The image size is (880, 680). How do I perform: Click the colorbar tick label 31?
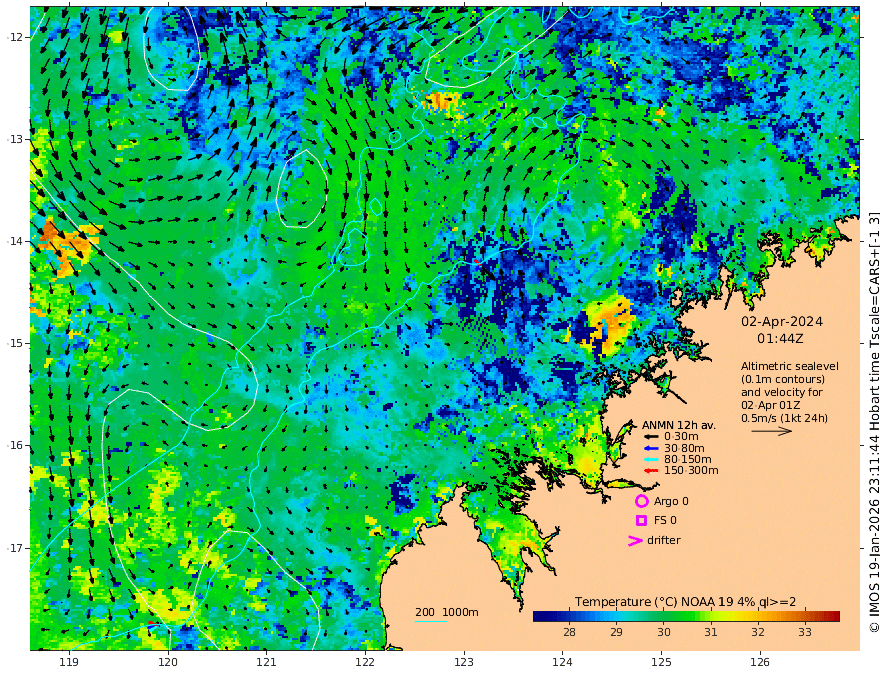711,632
